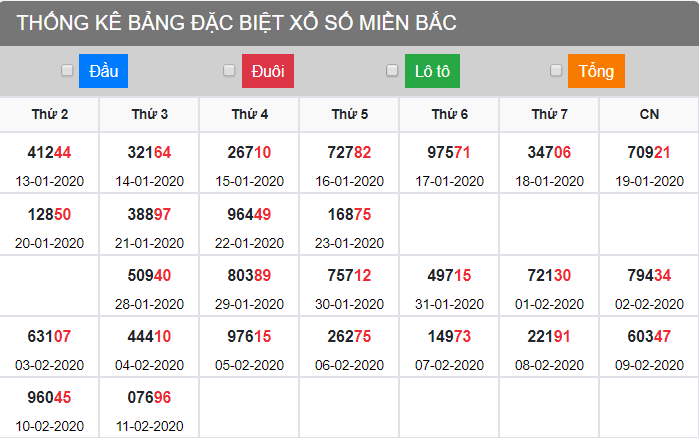This screenshot has height=438, width=699.
Task: Click result 07696 on 11-02-2020
Action: (149, 397)
